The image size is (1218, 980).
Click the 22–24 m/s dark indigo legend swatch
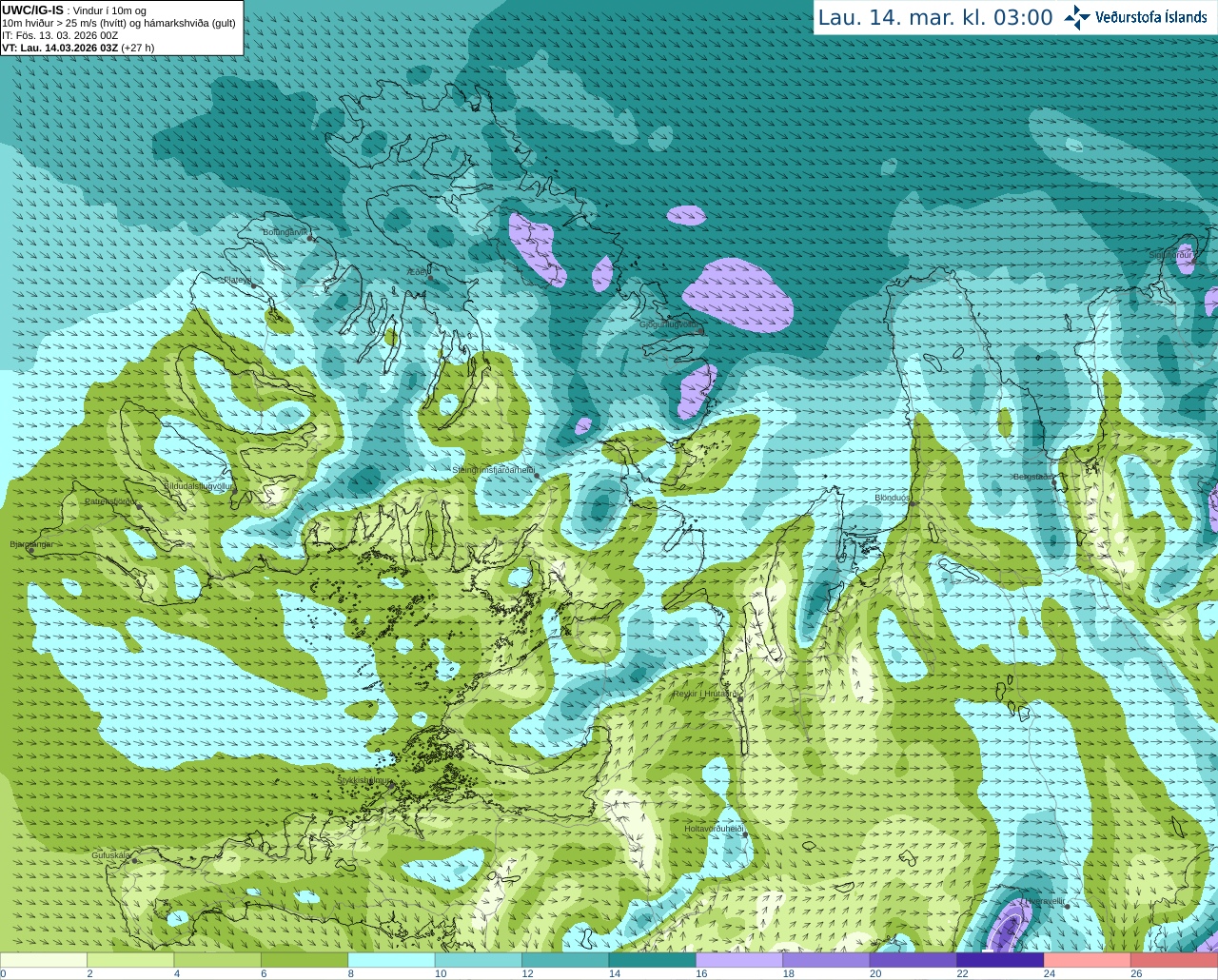click(x=1000, y=960)
